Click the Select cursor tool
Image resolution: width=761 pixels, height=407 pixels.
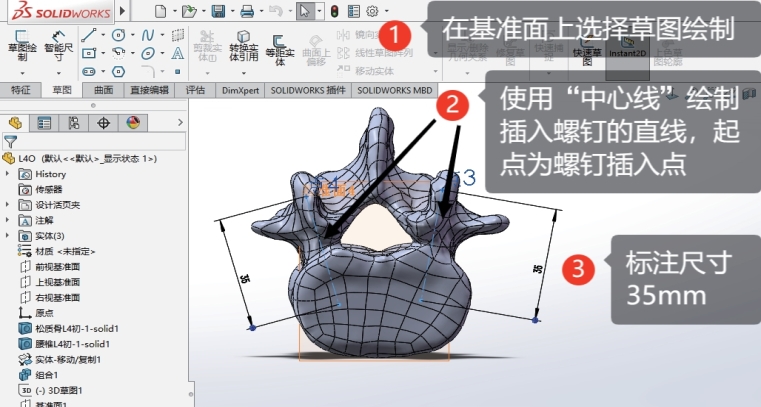point(305,11)
